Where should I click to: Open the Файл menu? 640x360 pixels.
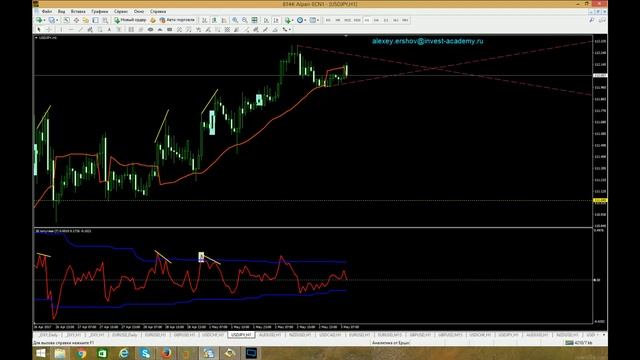47,11
